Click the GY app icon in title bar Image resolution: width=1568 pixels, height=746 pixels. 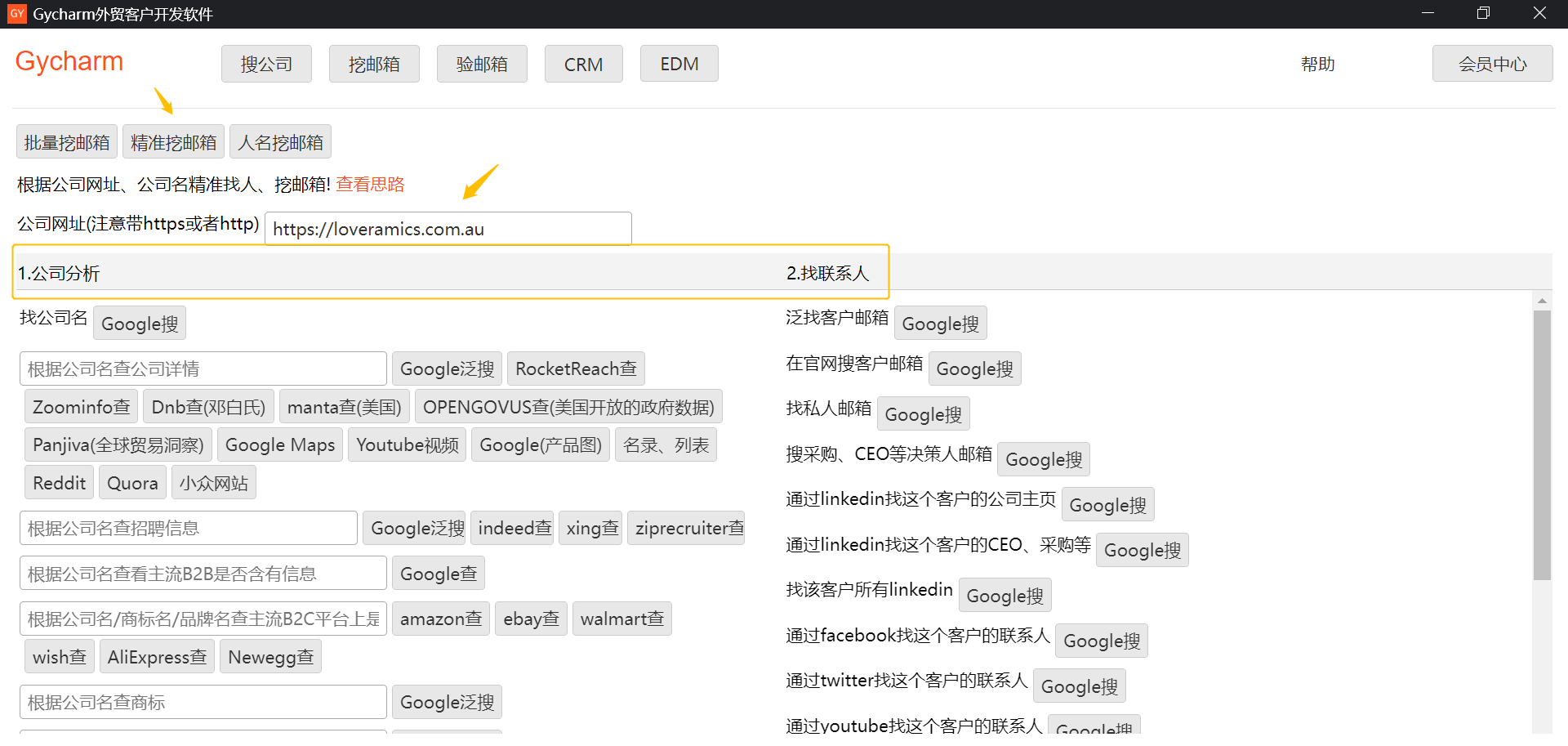coord(16,14)
